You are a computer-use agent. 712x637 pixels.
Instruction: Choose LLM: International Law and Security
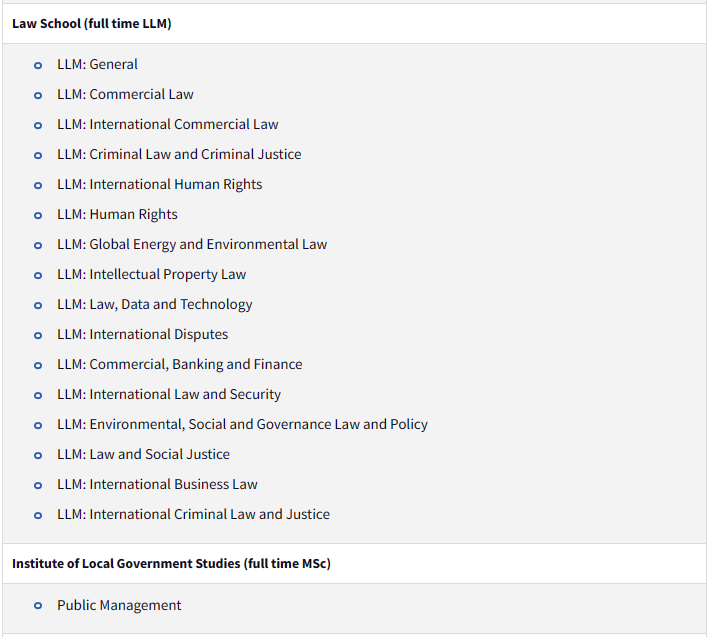click(x=169, y=394)
